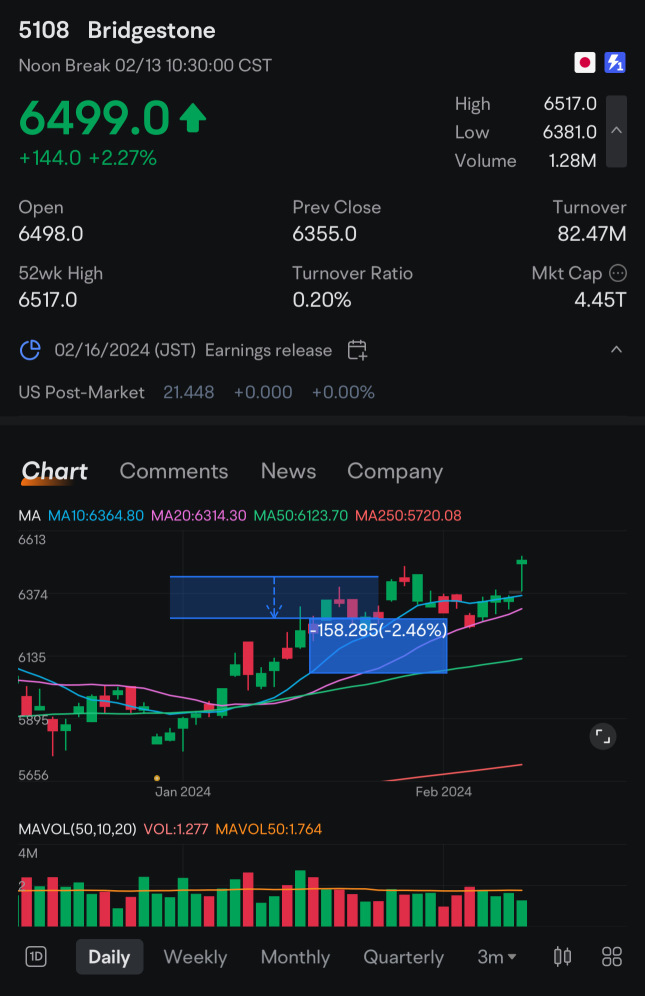Open the News tab
The image size is (645, 996).
click(289, 471)
